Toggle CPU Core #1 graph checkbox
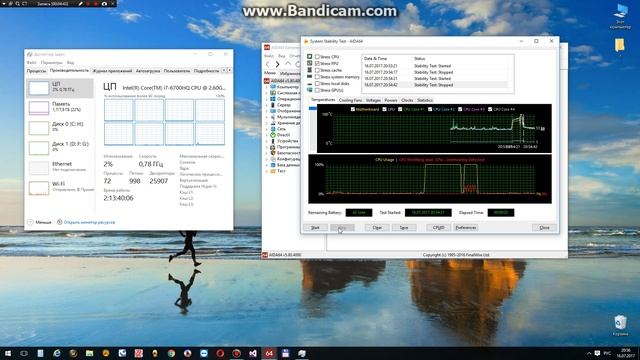The image size is (640, 360). tap(400, 109)
